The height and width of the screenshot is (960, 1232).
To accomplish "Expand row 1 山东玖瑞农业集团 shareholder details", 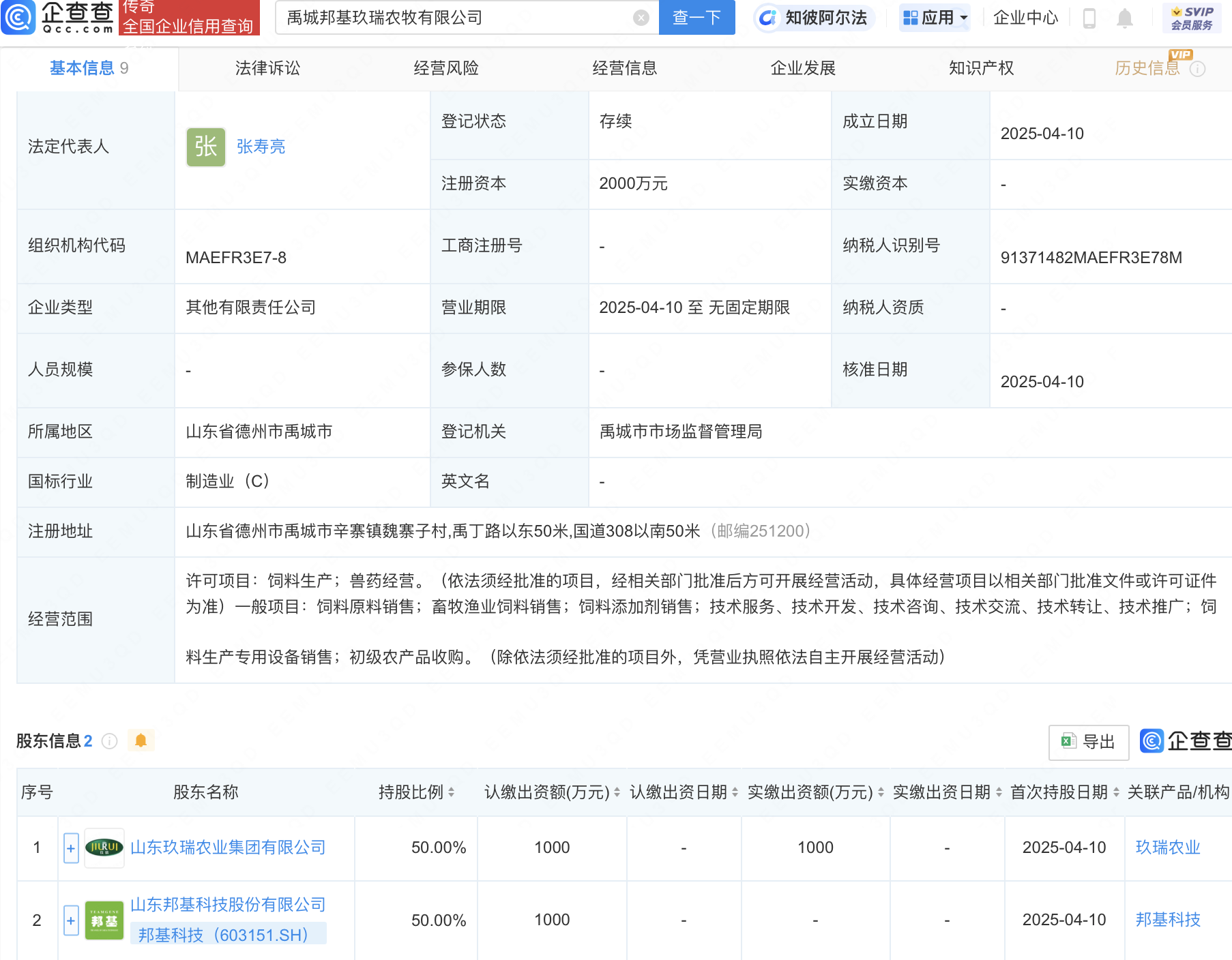I will click(x=71, y=848).
